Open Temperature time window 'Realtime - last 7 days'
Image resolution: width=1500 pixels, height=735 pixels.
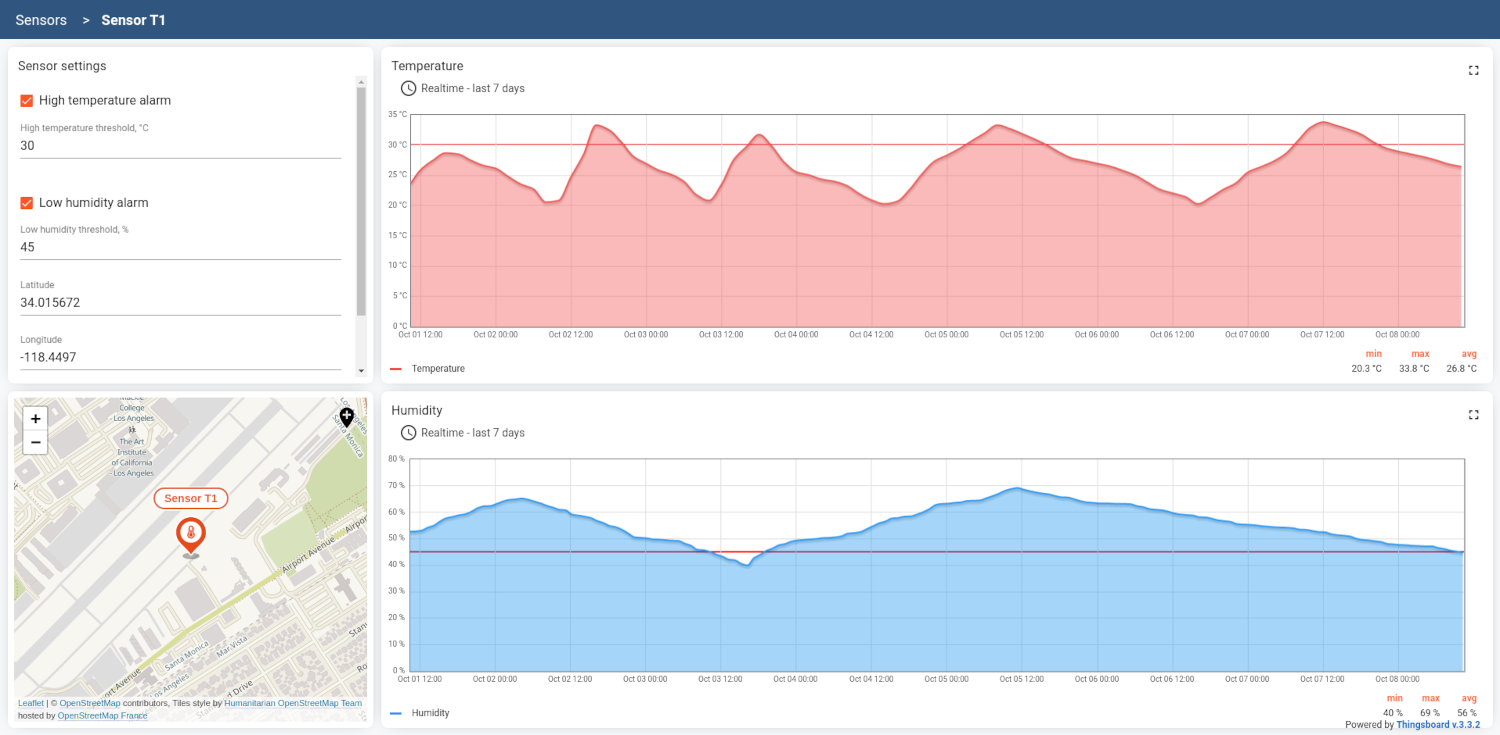click(x=472, y=89)
